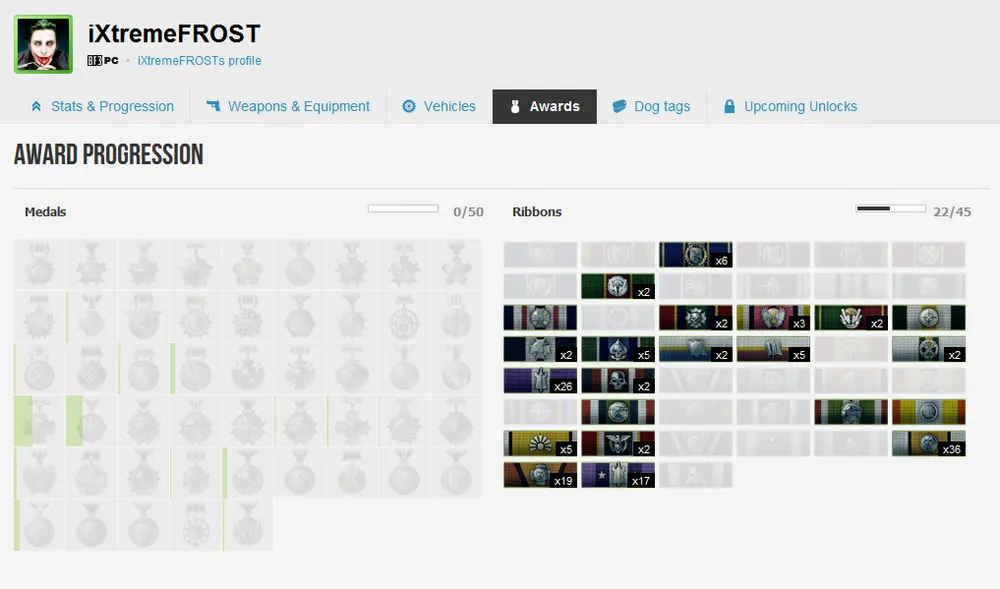Click the Ribbons progress bar

[890, 208]
